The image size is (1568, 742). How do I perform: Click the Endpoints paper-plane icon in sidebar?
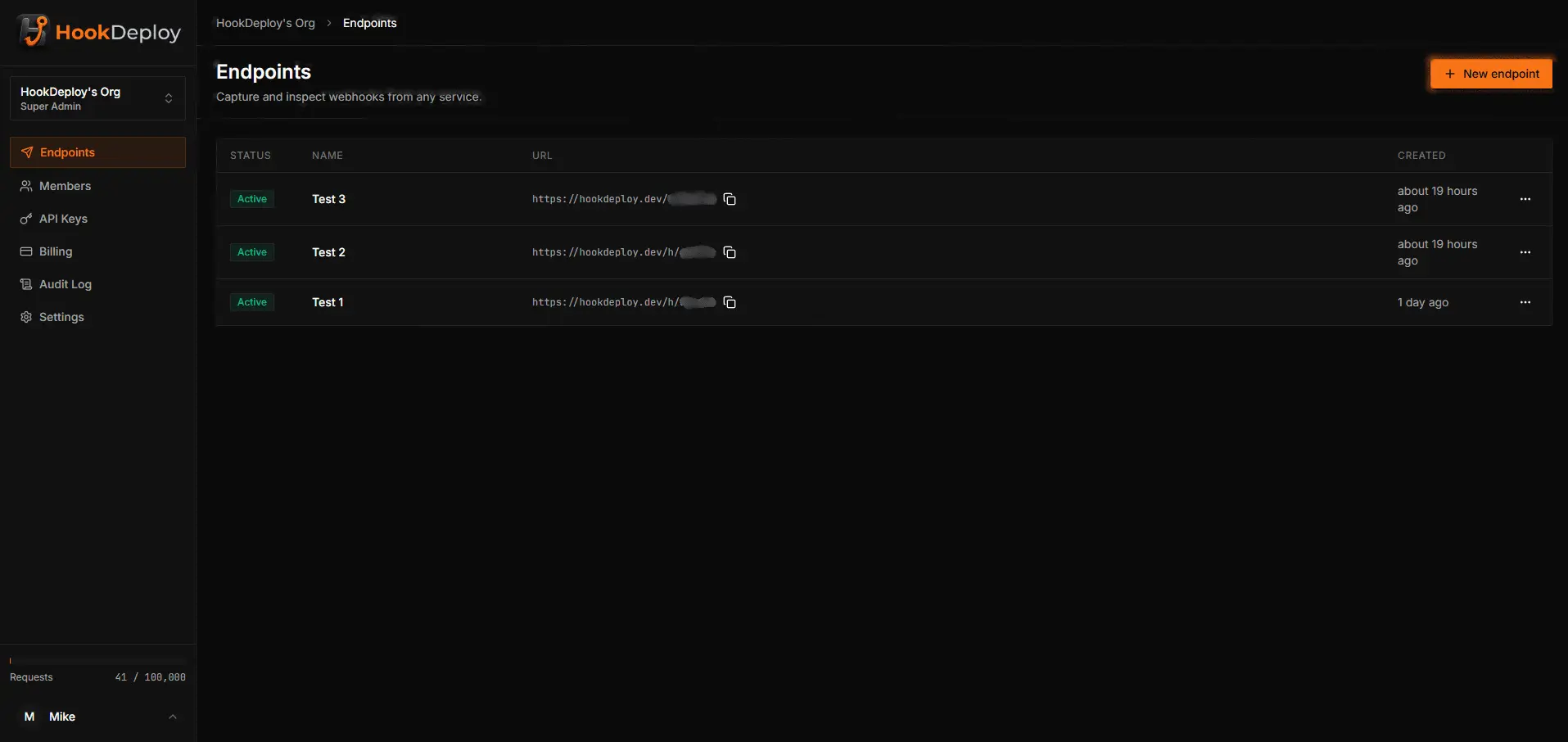(27, 152)
